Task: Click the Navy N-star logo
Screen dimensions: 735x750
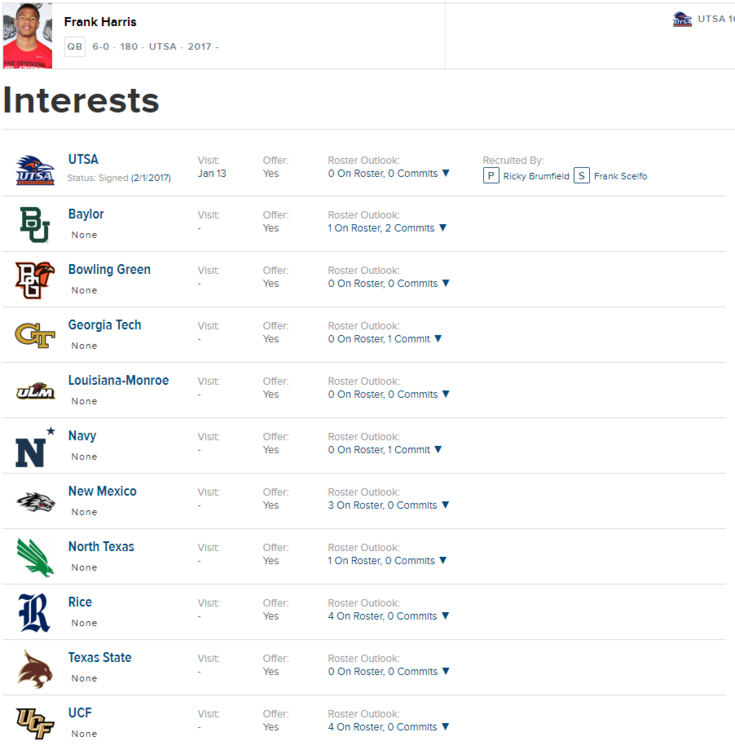Action: (34, 448)
